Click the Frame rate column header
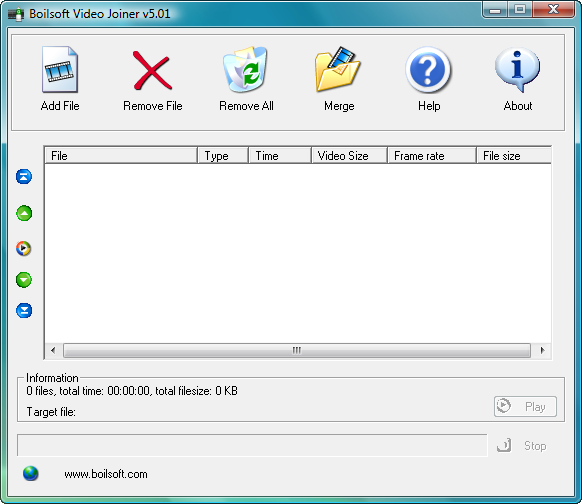The height and width of the screenshot is (504, 582). click(432, 156)
